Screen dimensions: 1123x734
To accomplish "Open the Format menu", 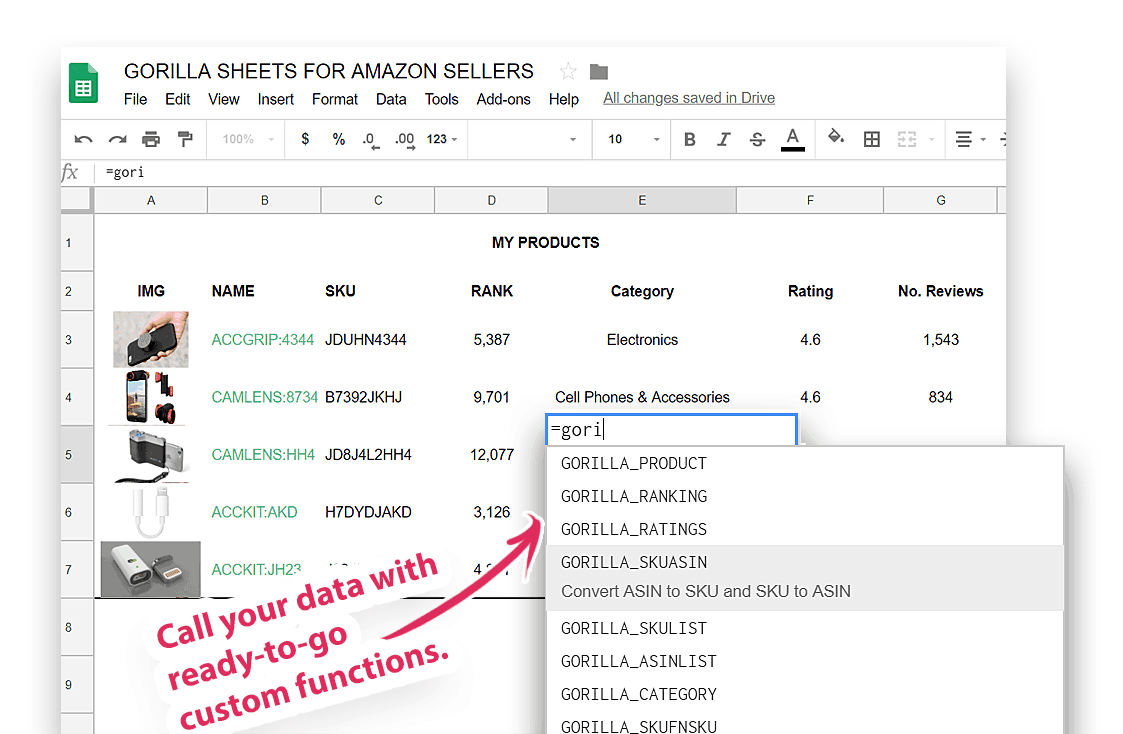I will (x=334, y=99).
